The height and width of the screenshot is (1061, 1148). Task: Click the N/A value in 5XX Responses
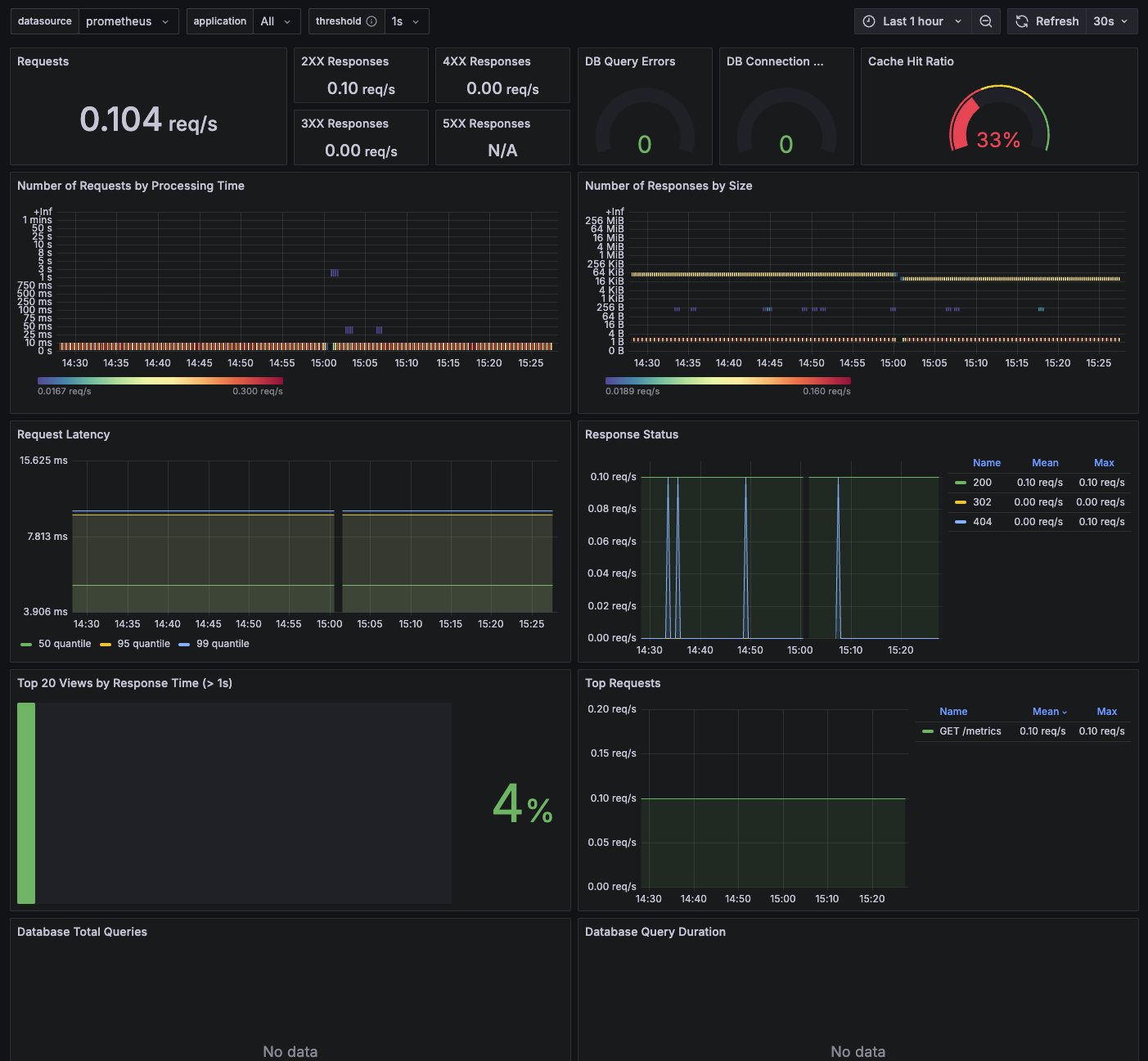point(502,151)
